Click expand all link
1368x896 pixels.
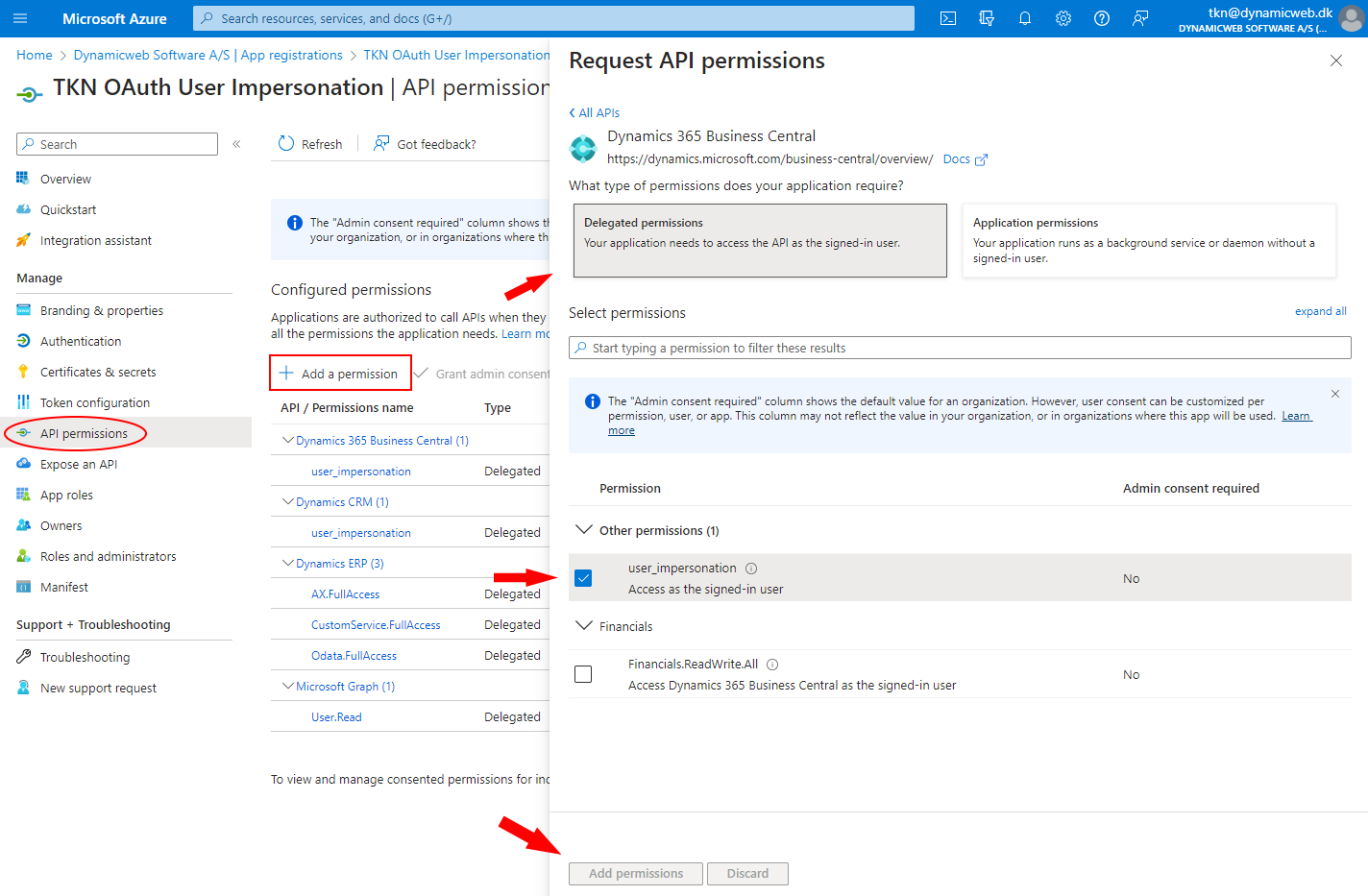(1320, 311)
